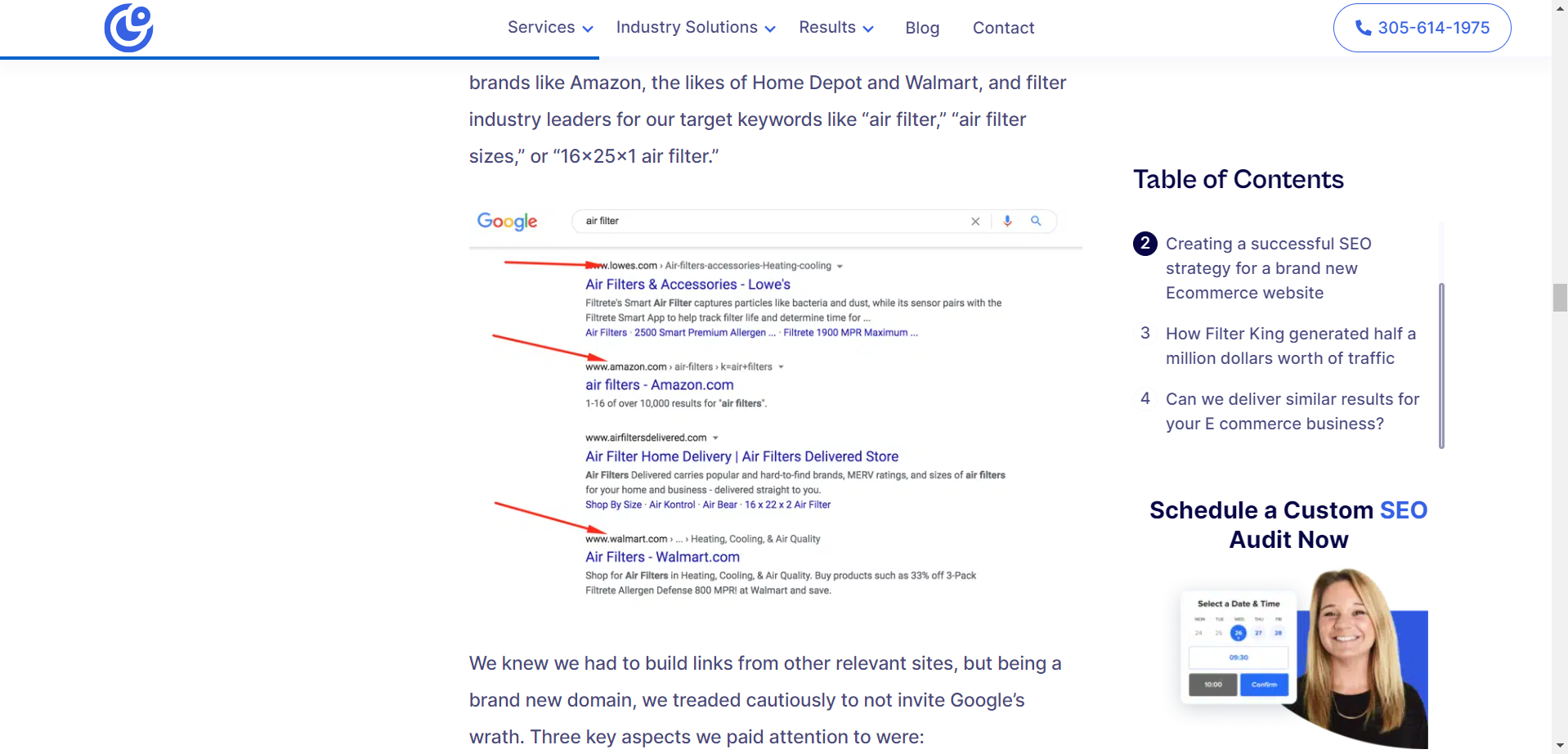Click the phone icon in header button
The width and height of the screenshot is (1568, 754).
[x=1363, y=28]
